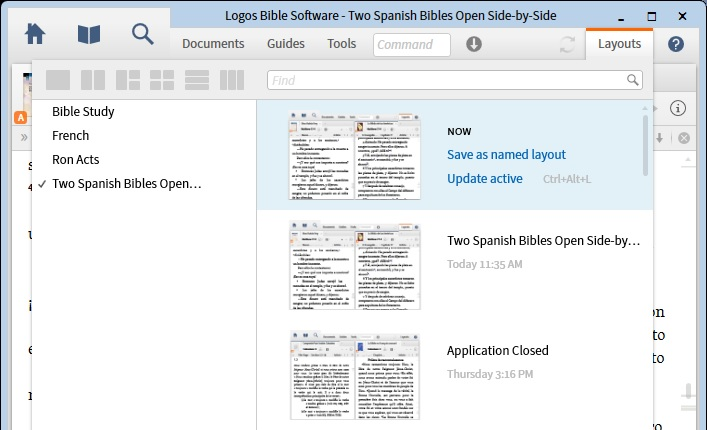The width and height of the screenshot is (707, 430).
Task: Open the Home page icon
Action: pyautogui.click(x=35, y=34)
